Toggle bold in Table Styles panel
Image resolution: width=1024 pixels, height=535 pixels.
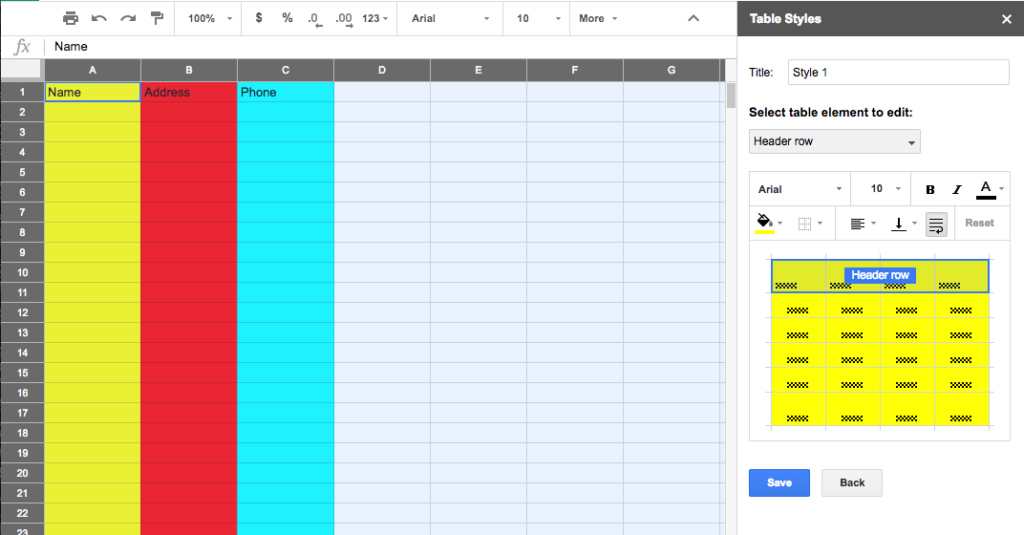pyautogui.click(x=930, y=189)
